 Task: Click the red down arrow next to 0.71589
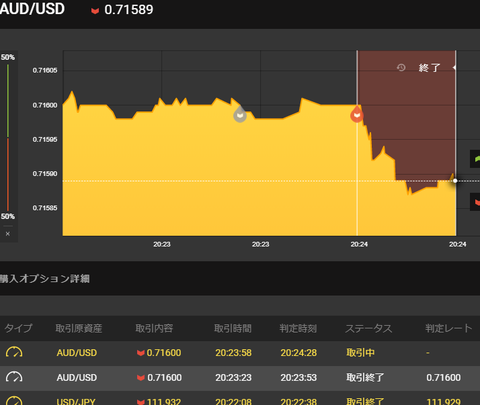(x=95, y=11)
